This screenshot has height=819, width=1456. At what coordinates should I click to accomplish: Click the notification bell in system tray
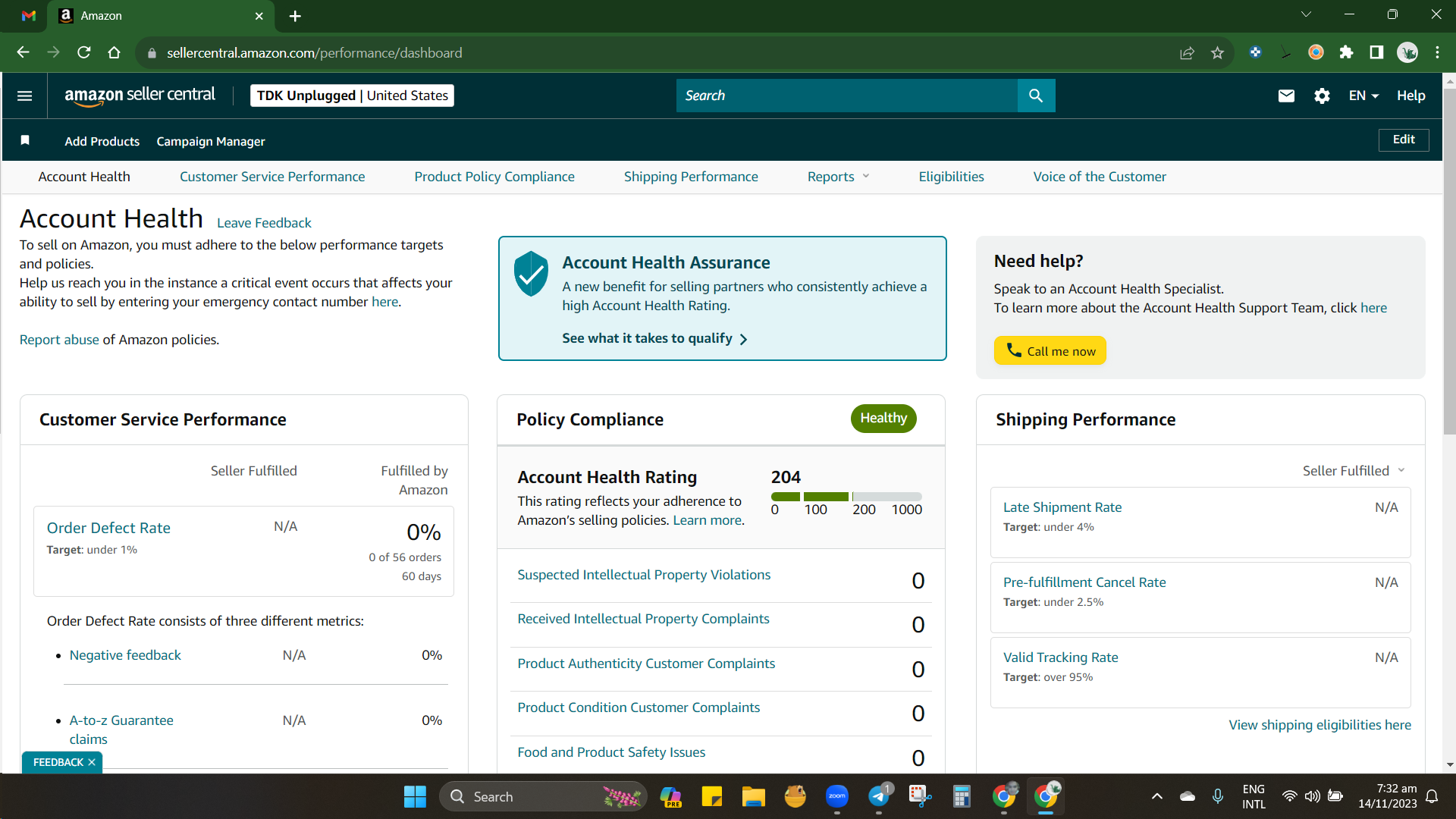[x=1432, y=796]
